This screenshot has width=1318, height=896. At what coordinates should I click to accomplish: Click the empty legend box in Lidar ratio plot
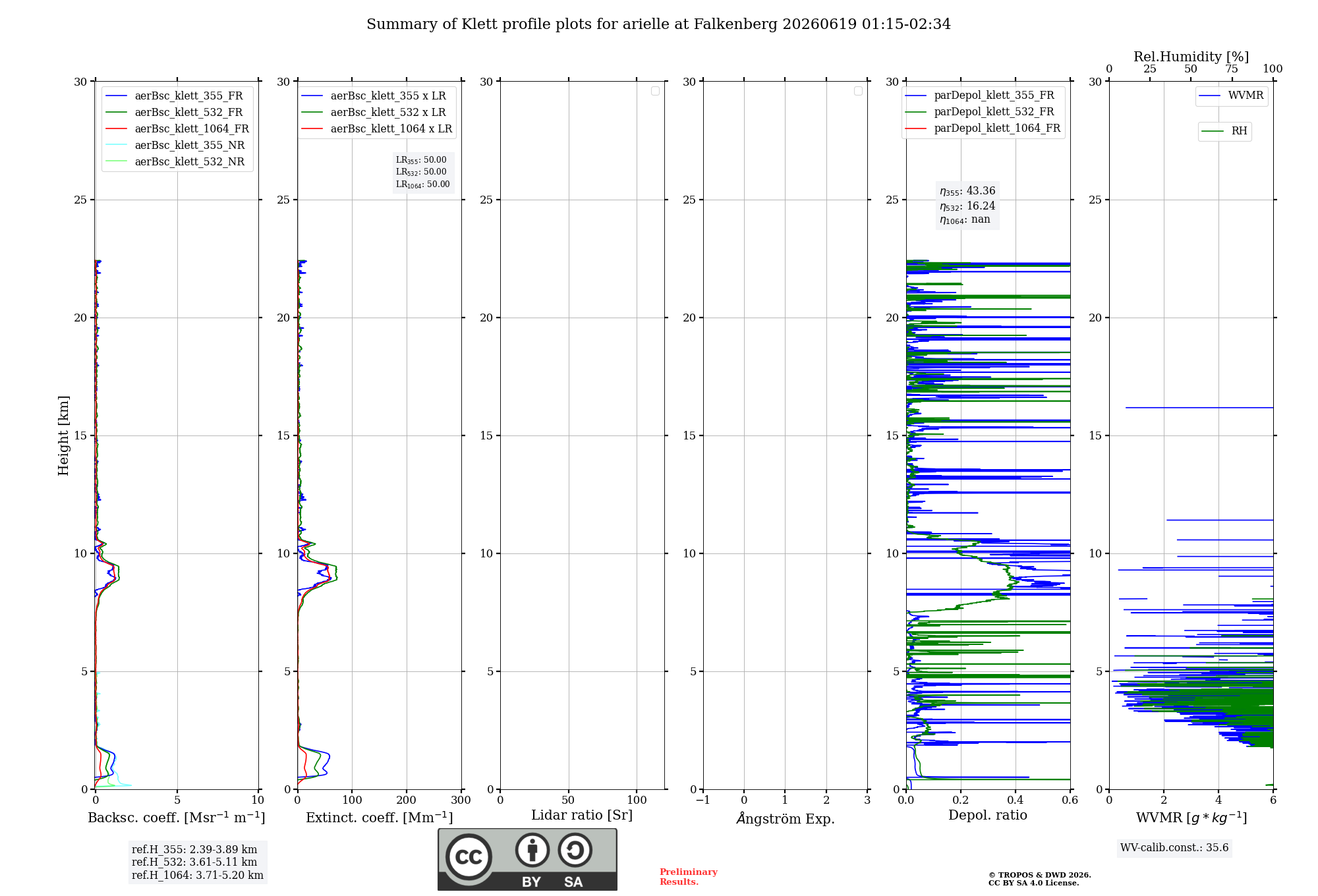tap(655, 91)
